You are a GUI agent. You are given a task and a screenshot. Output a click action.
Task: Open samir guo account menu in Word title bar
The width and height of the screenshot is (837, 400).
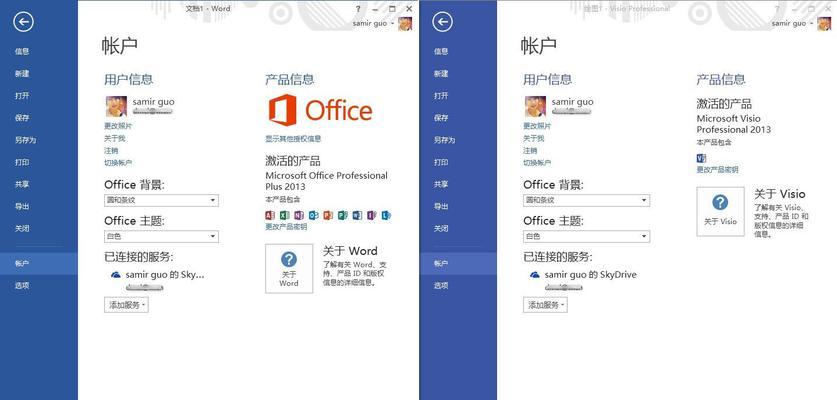pos(374,23)
